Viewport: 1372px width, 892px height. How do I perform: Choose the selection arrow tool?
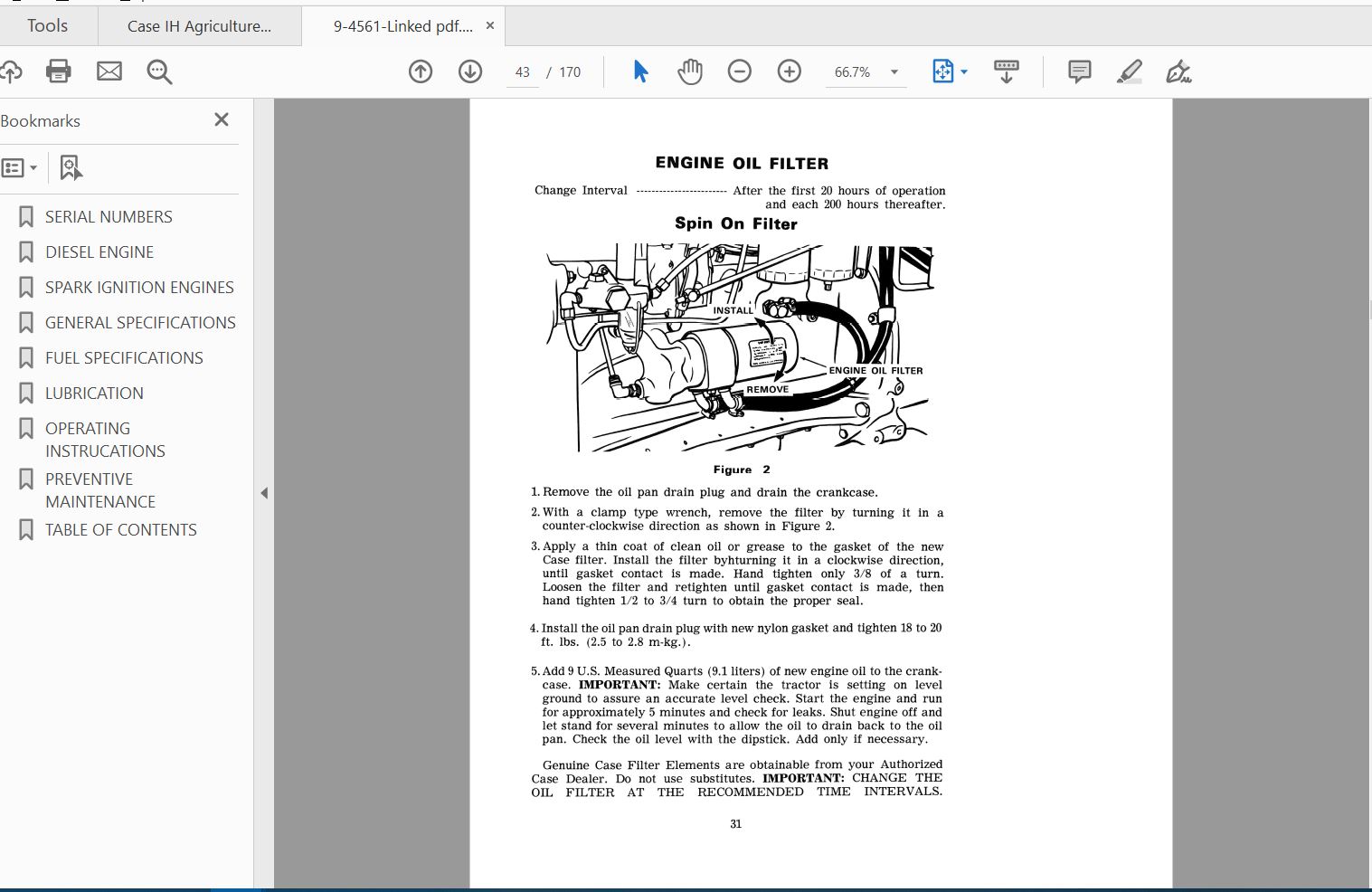coord(640,71)
